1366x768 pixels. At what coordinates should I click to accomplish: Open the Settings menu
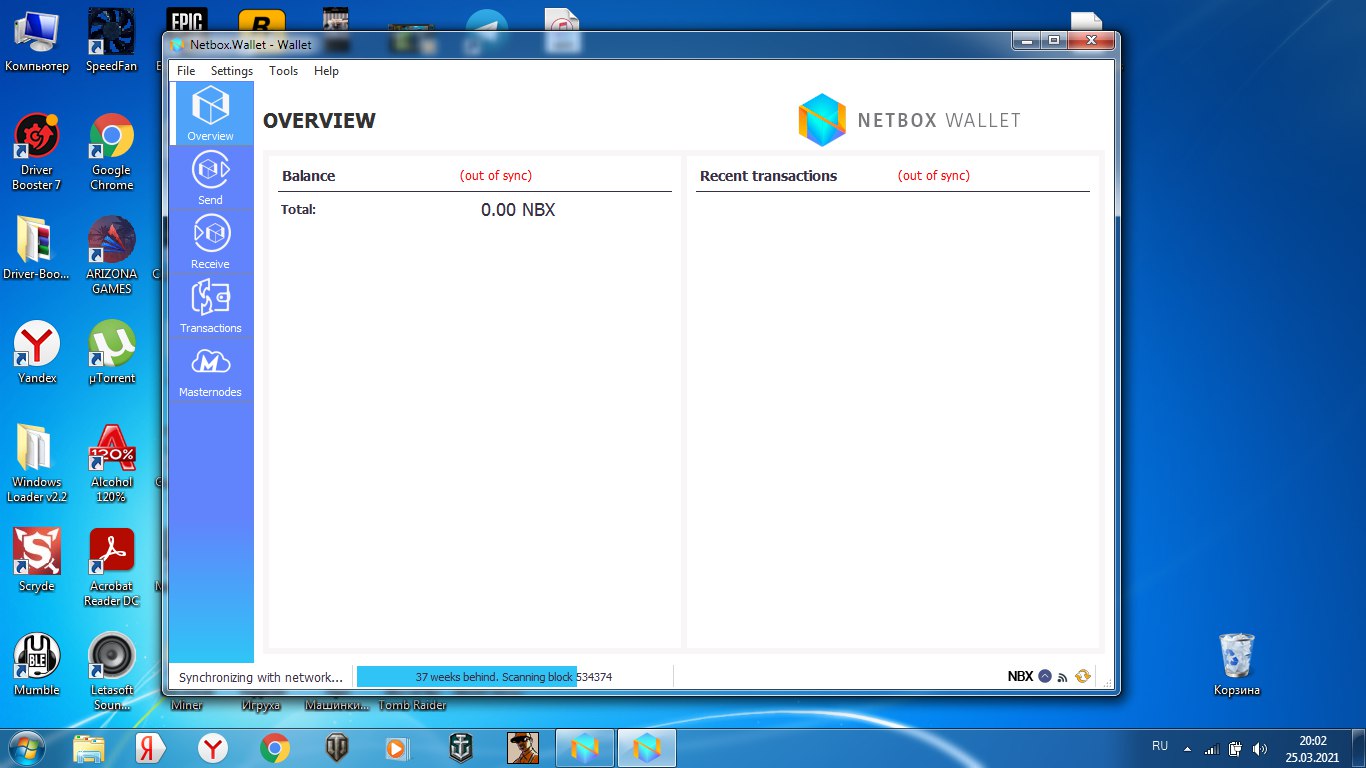click(232, 71)
